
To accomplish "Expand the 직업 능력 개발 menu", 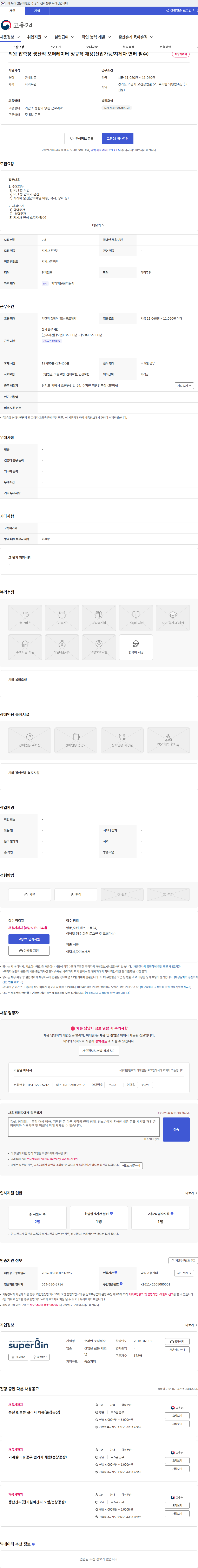I will point(96,37).
